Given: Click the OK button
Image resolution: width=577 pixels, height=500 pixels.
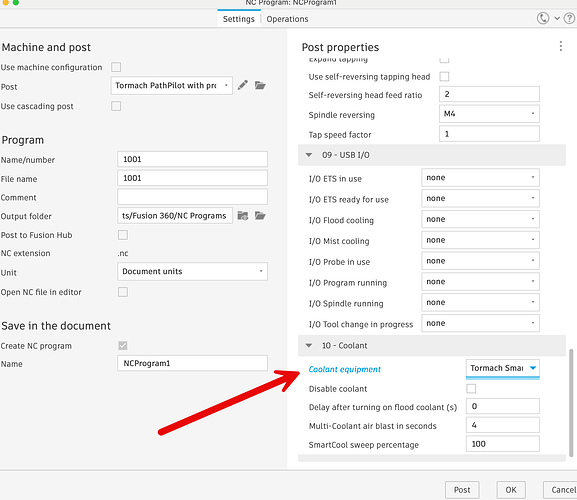Looking at the screenshot, I should click(511, 490).
